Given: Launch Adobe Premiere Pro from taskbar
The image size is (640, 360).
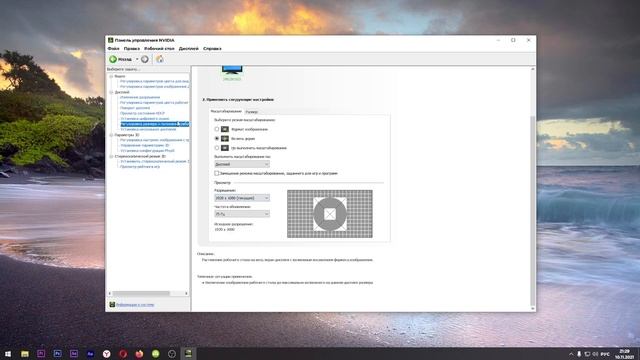Looking at the screenshot, I should (x=41, y=354).
